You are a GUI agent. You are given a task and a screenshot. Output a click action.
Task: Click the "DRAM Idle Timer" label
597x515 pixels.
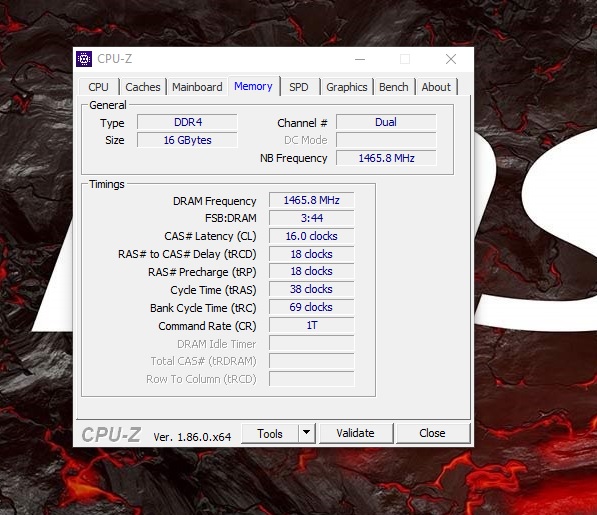(x=217, y=344)
